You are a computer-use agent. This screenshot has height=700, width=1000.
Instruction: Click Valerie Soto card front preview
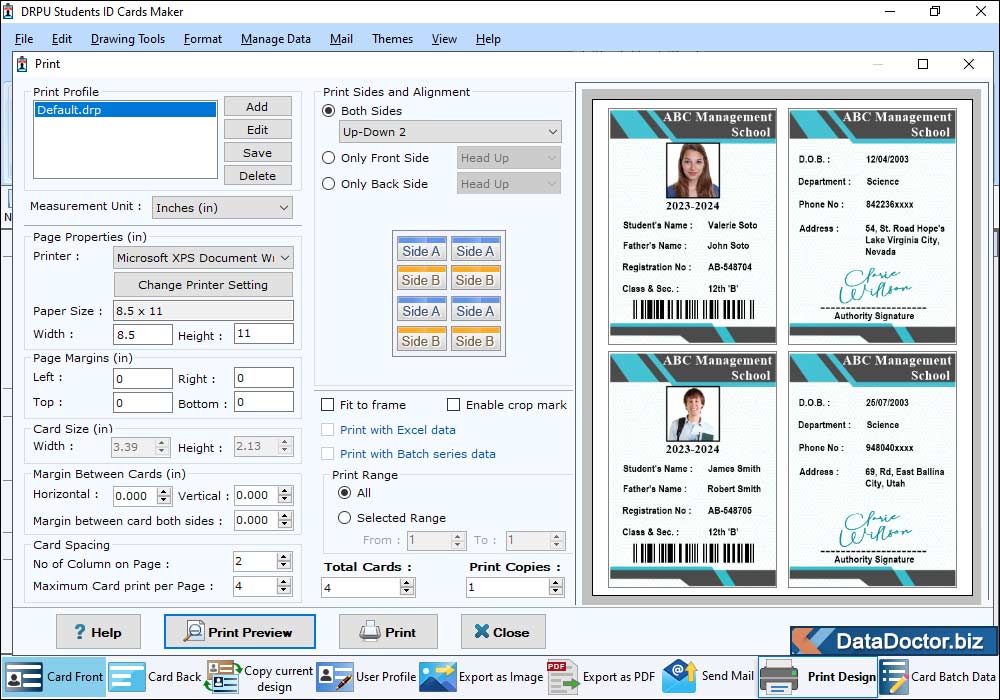pyautogui.click(x=693, y=226)
